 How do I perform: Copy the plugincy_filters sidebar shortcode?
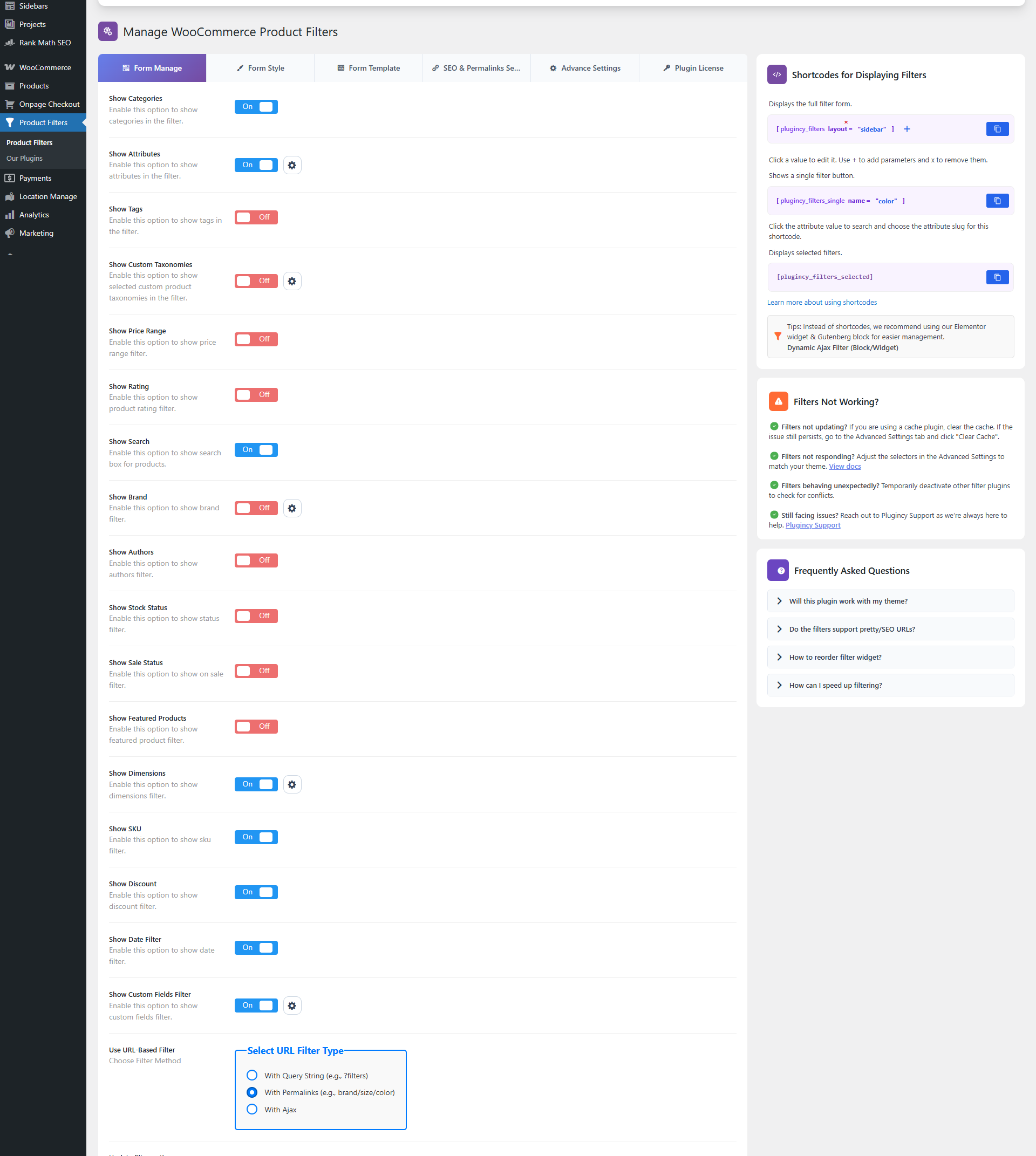coord(997,129)
